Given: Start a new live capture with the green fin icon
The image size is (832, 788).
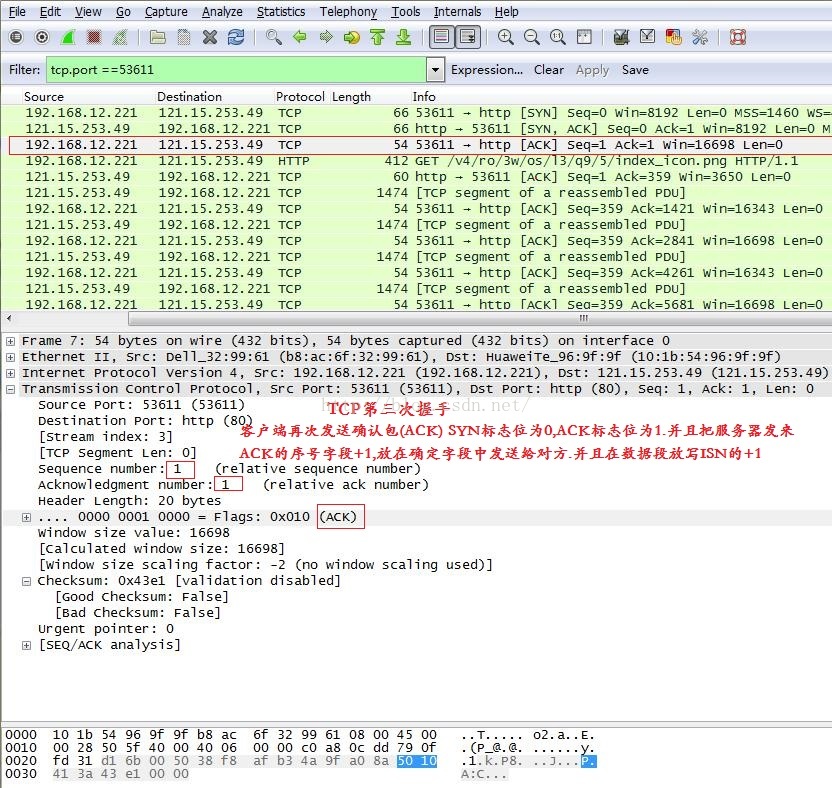Looking at the screenshot, I should click(x=68, y=37).
